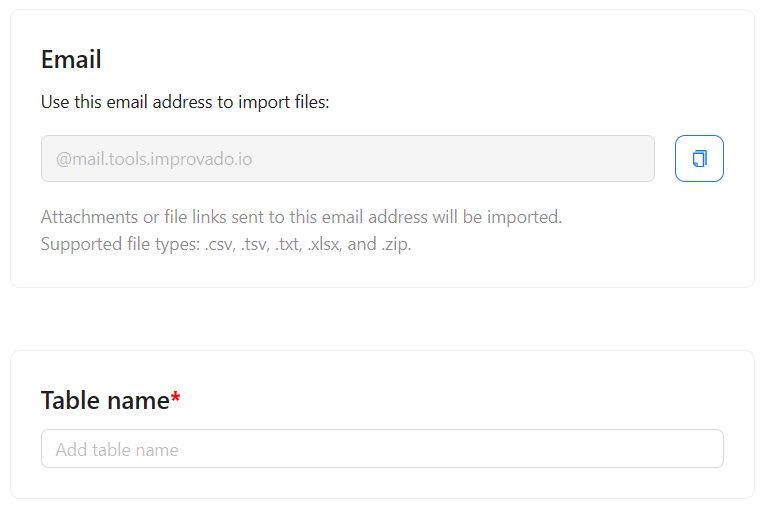Click the '.txt' file type text
This screenshot has width=769, height=508.
point(288,244)
